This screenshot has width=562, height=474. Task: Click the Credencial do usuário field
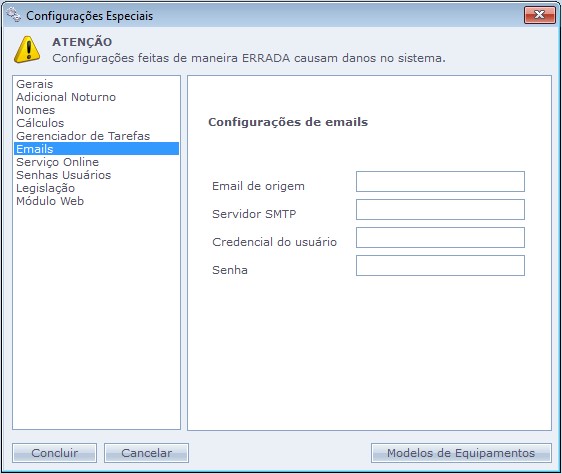click(x=440, y=237)
